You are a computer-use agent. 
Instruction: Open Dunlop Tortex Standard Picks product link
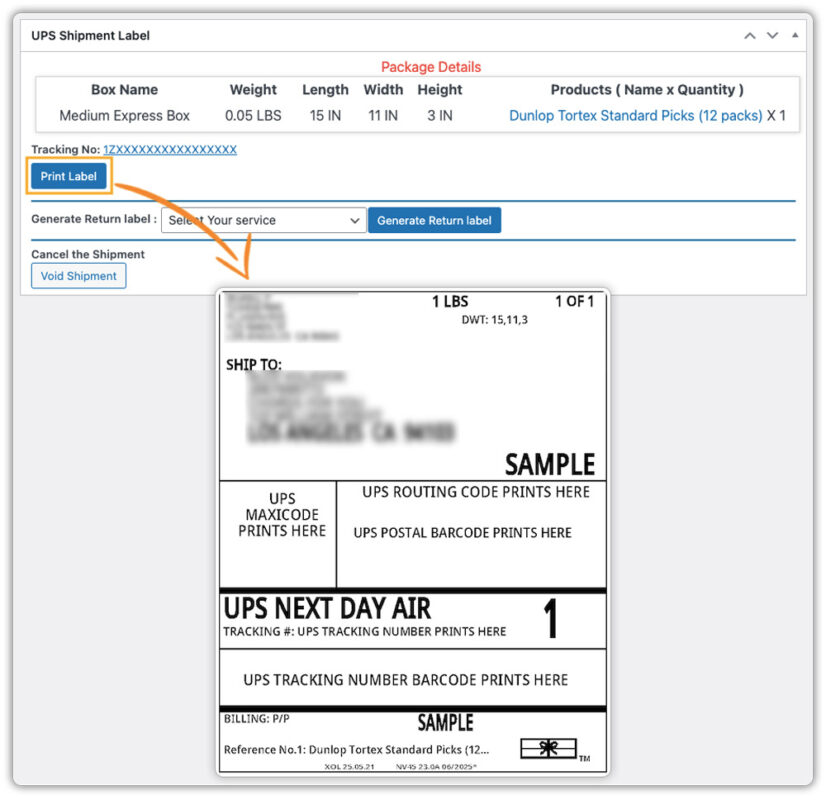pos(635,115)
